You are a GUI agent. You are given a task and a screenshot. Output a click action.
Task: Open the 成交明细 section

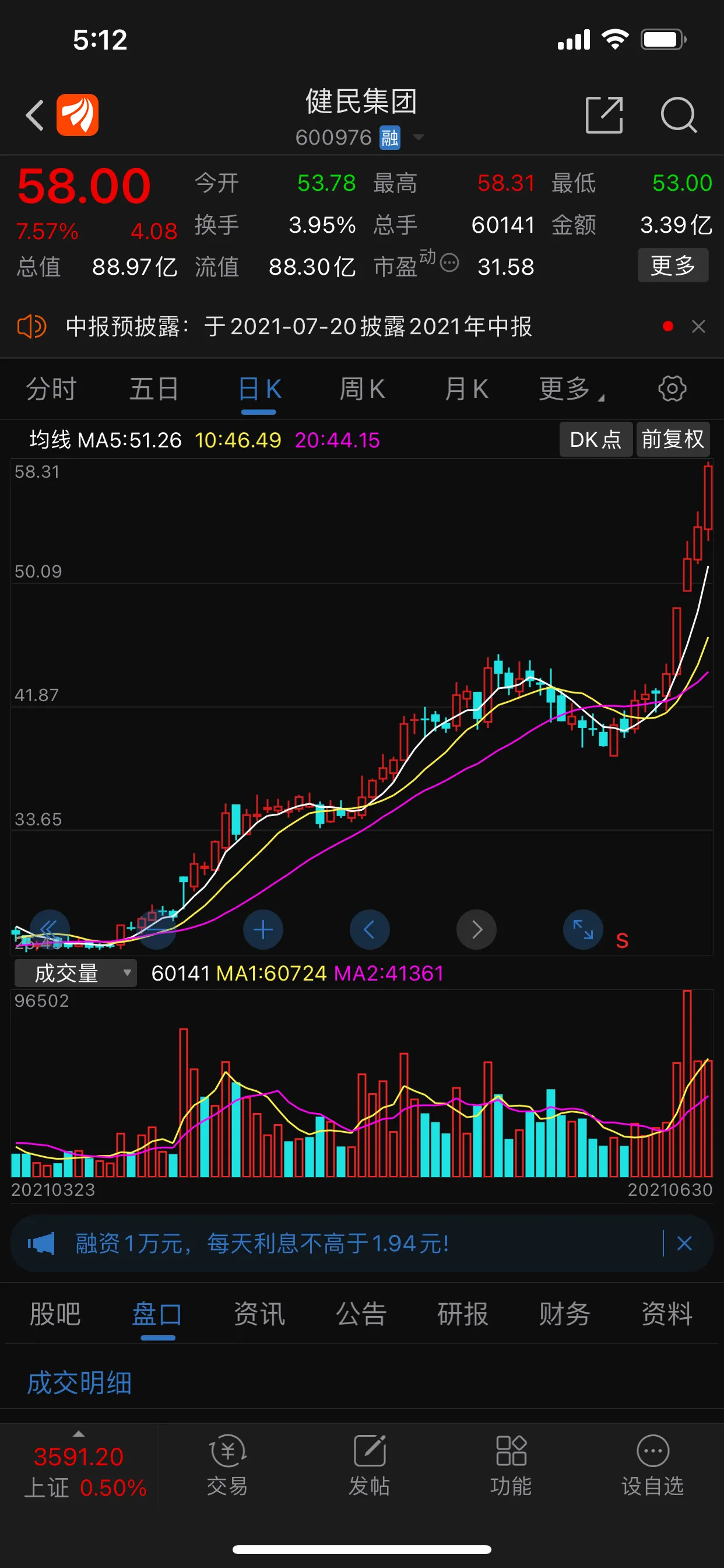click(80, 1383)
